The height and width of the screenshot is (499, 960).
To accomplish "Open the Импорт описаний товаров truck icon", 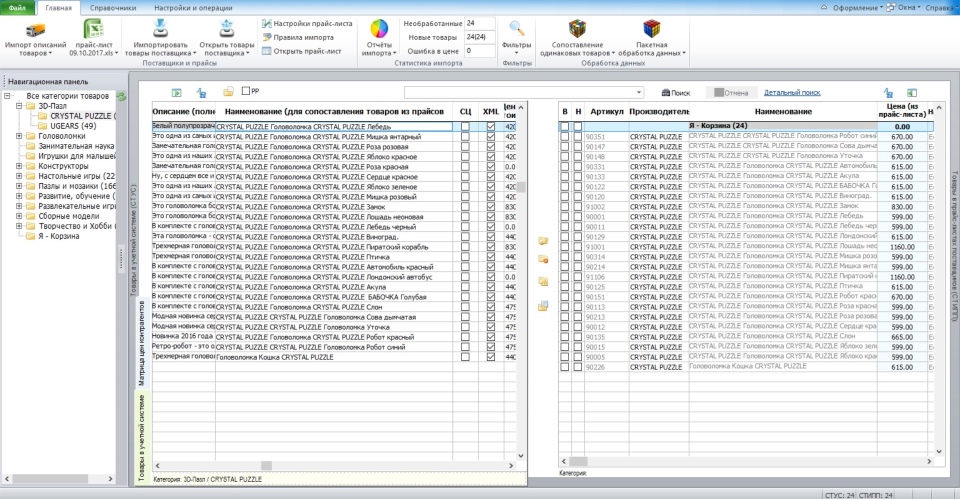I will pyautogui.click(x=35, y=30).
